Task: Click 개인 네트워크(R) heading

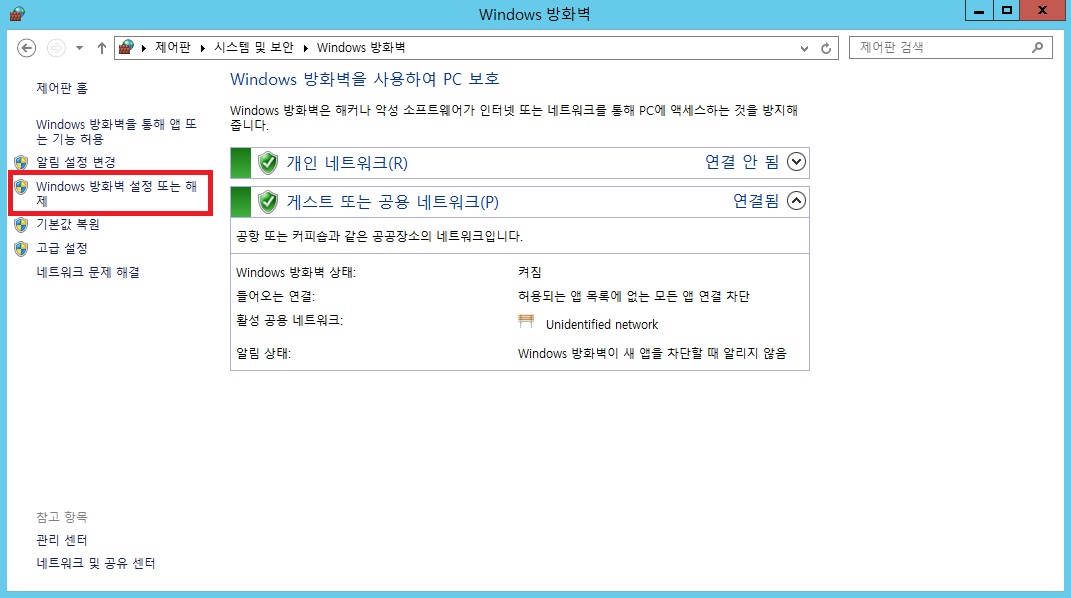Action: (347, 163)
